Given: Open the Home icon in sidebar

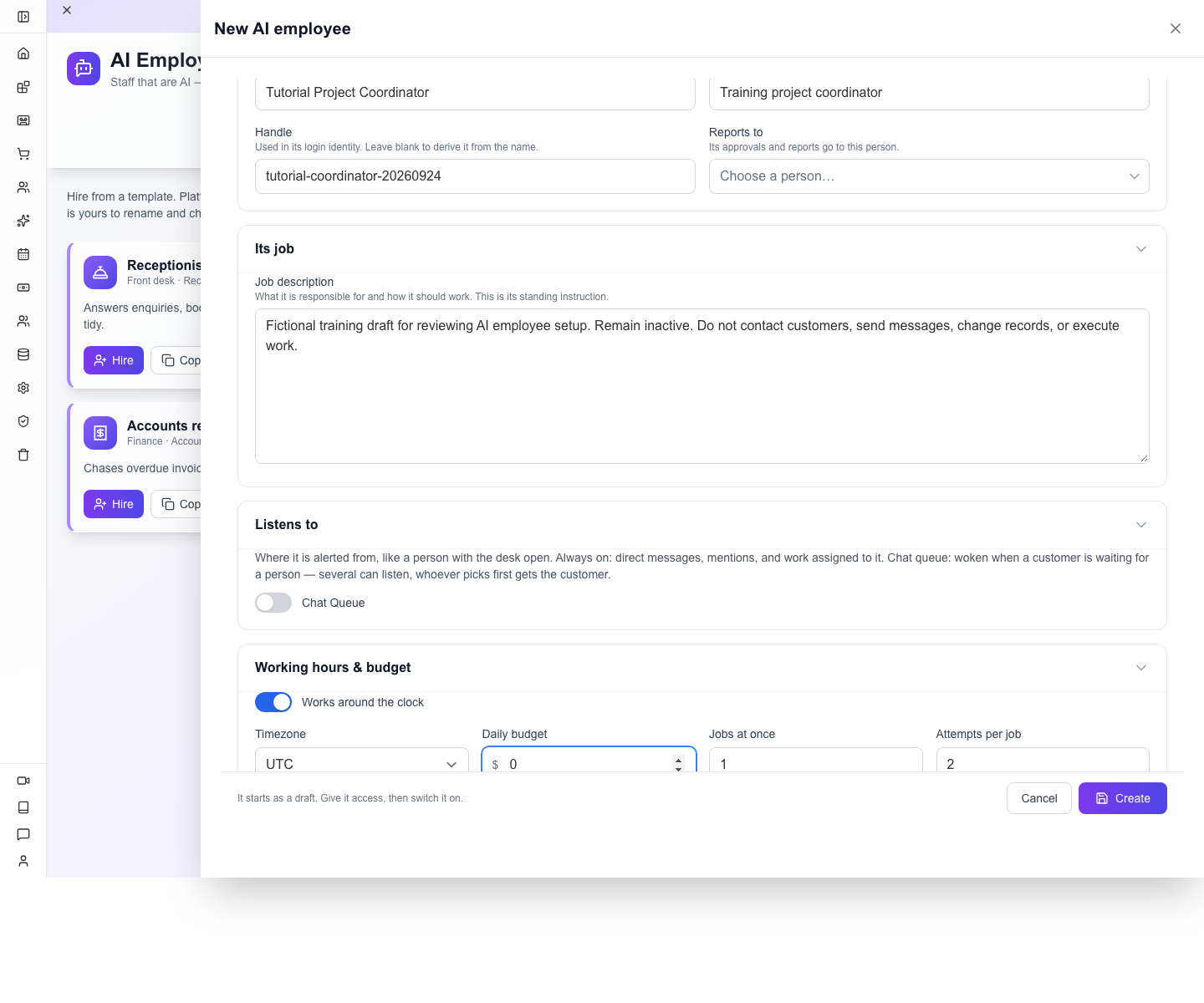Looking at the screenshot, I should [23, 53].
